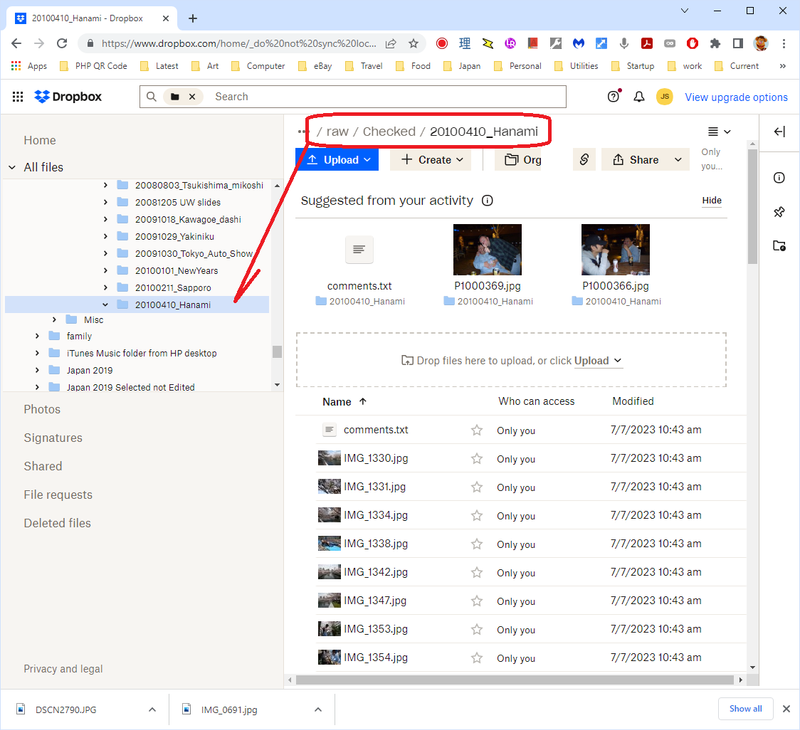Hide the suggested activity section
This screenshot has height=730, width=800.
[x=711, y=200]
